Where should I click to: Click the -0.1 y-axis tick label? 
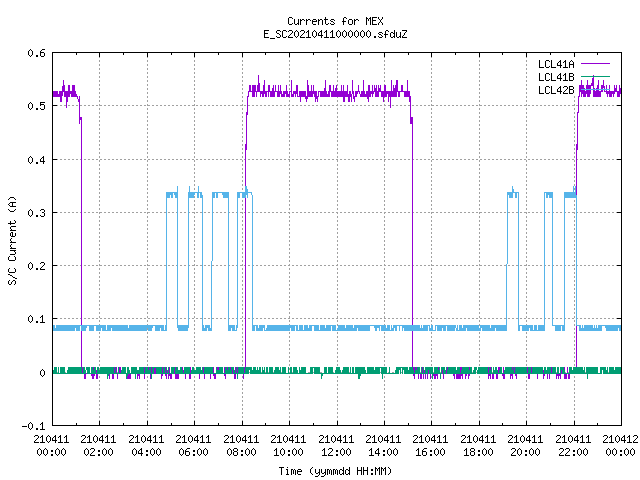click(33, 426)
